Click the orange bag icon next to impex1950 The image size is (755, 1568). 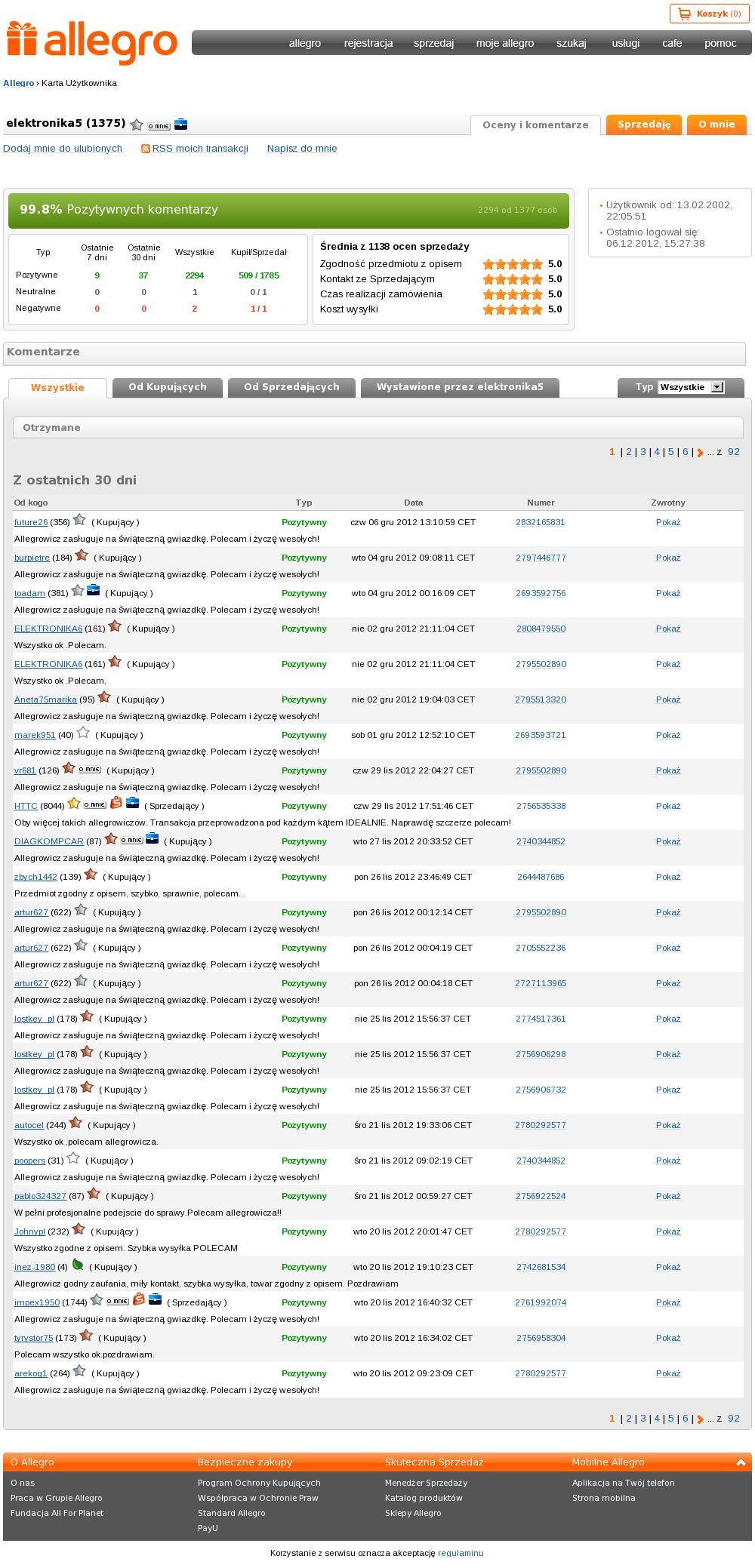tap(138, 1299)
